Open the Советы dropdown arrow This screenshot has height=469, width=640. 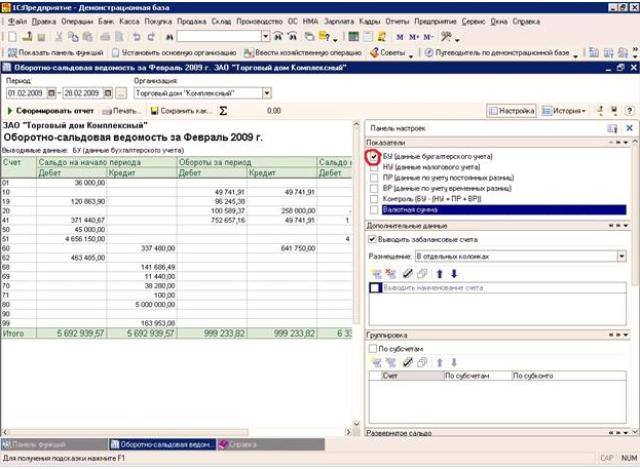click(411, 54)
